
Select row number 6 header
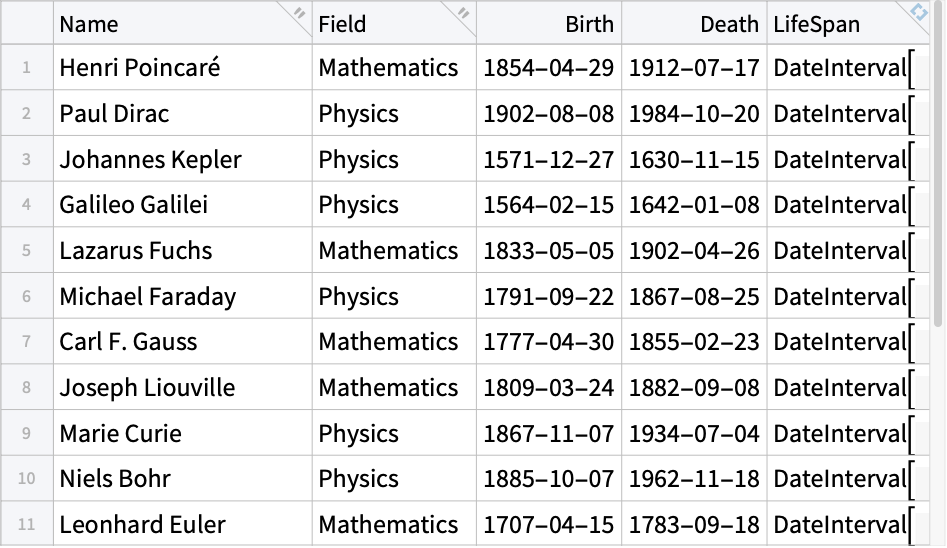point(27,296)
